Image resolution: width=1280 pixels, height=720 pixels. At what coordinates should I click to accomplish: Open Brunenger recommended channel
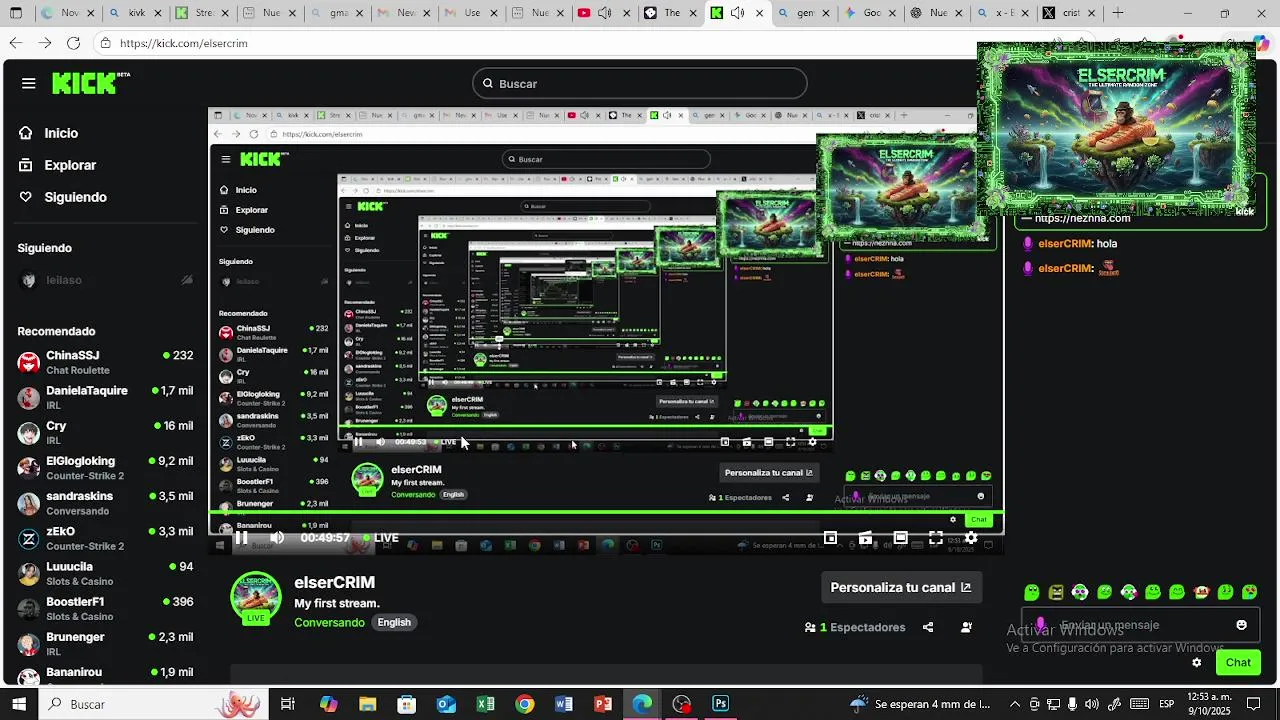click(105, 644)
